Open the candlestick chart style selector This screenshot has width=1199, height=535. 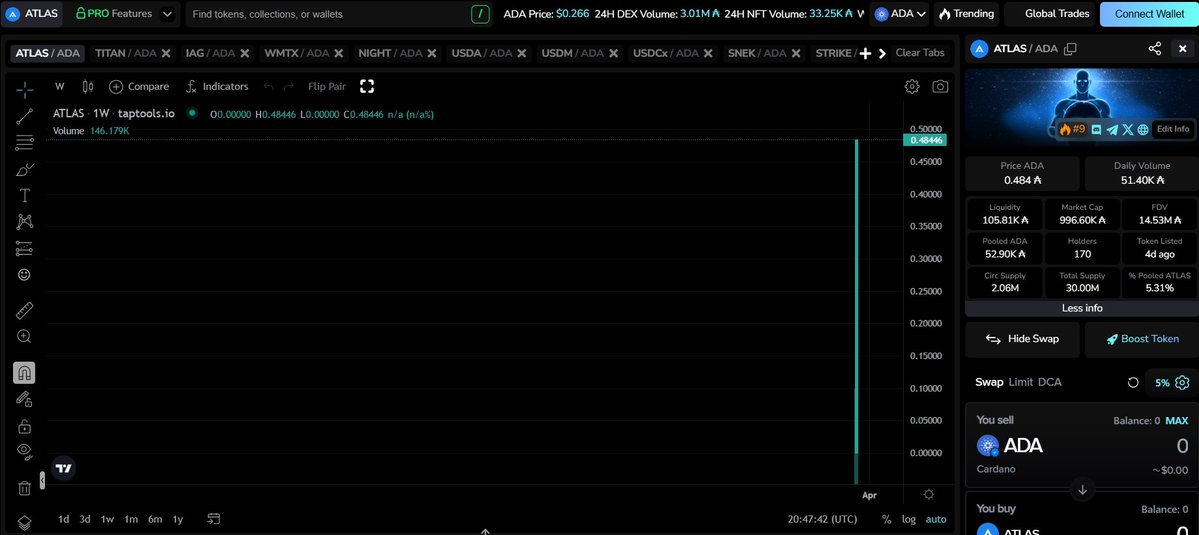point(87,86)
